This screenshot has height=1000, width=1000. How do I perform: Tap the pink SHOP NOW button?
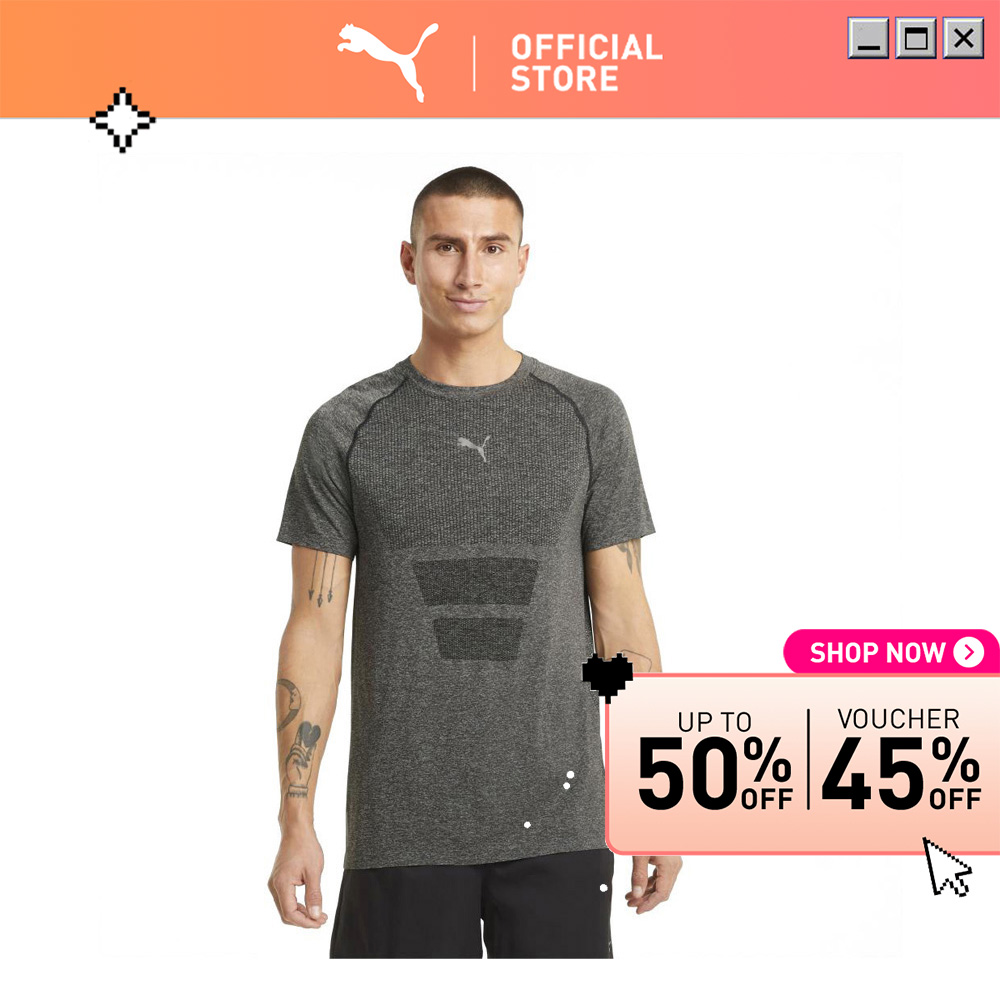coord(890,652)
